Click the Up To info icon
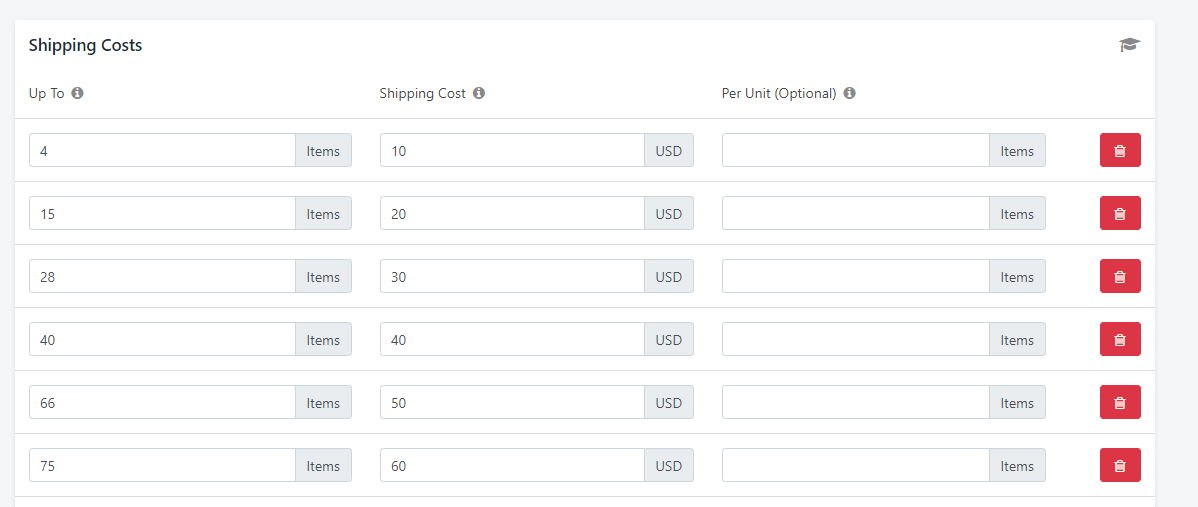This screenshot has width=1198, height=507. [x=78, y=93]
